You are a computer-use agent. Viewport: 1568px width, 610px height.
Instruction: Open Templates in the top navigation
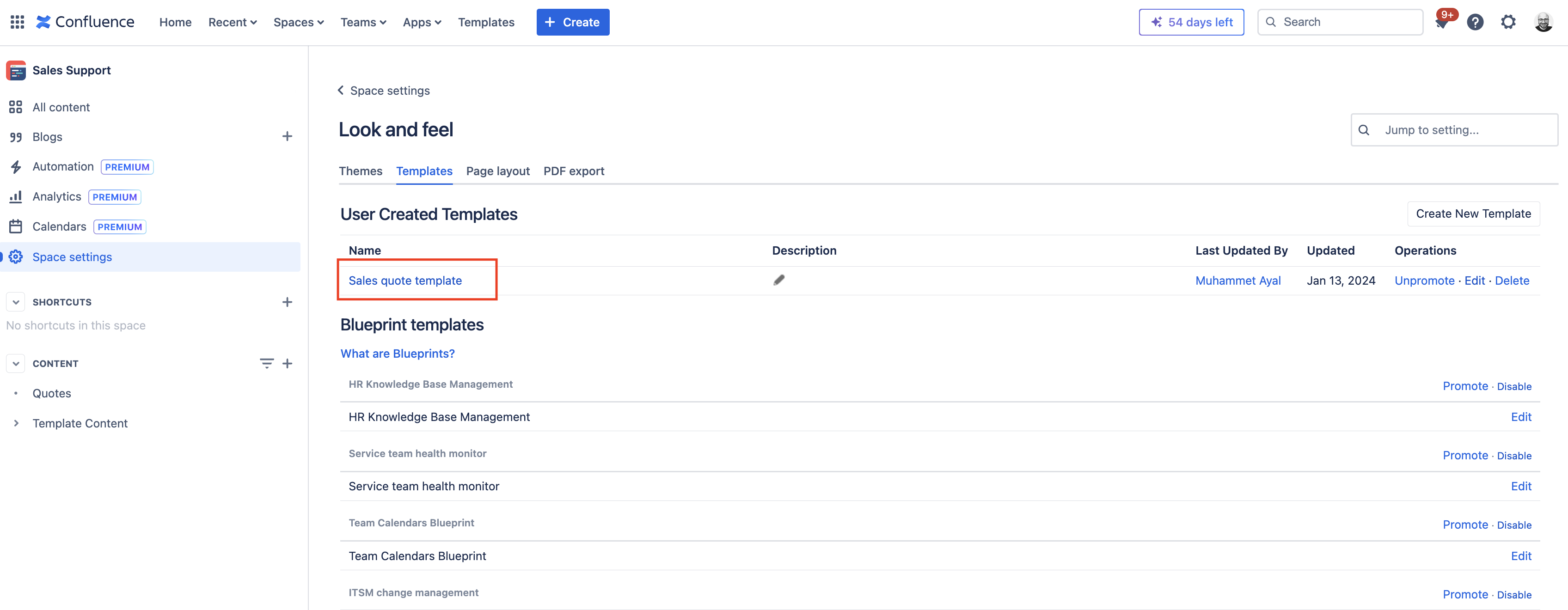click(x=486, y=23)
